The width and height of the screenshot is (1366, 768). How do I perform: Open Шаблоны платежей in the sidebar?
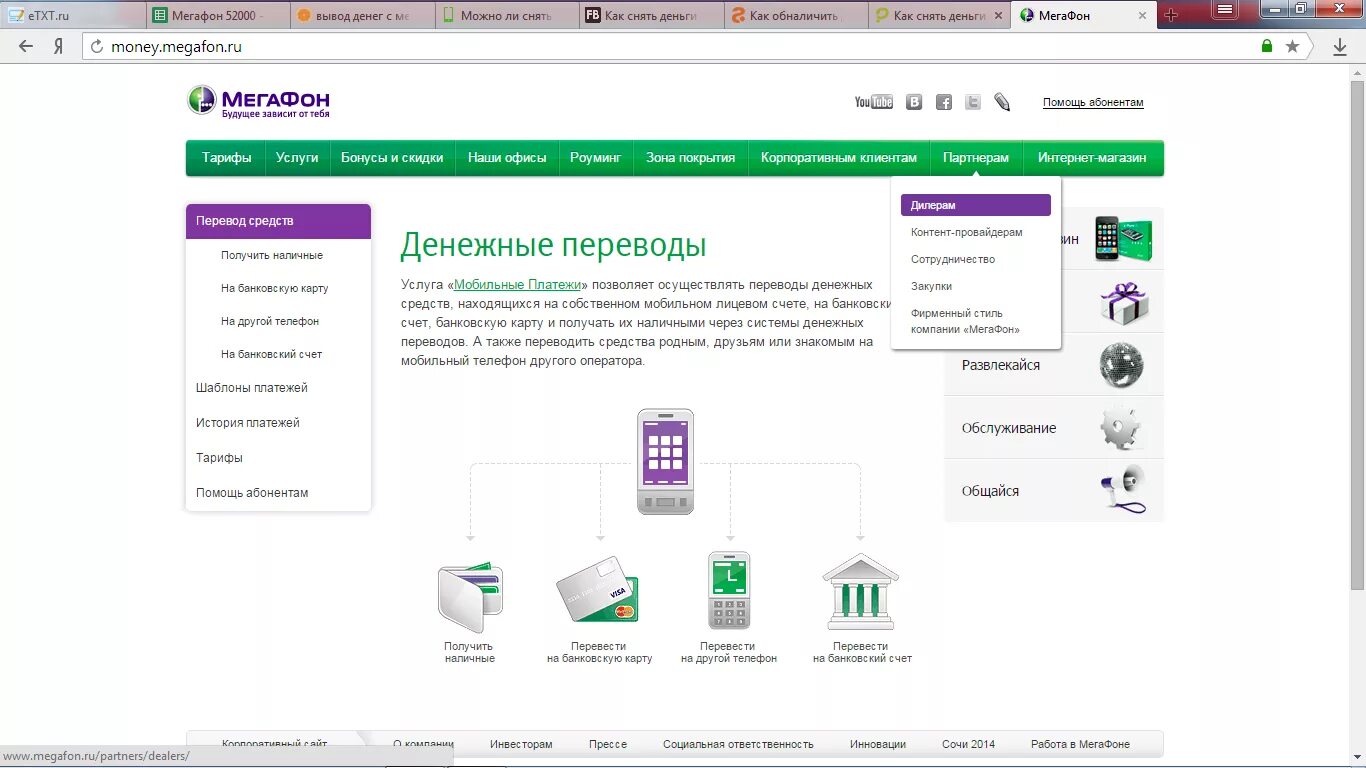pos(252,388)
